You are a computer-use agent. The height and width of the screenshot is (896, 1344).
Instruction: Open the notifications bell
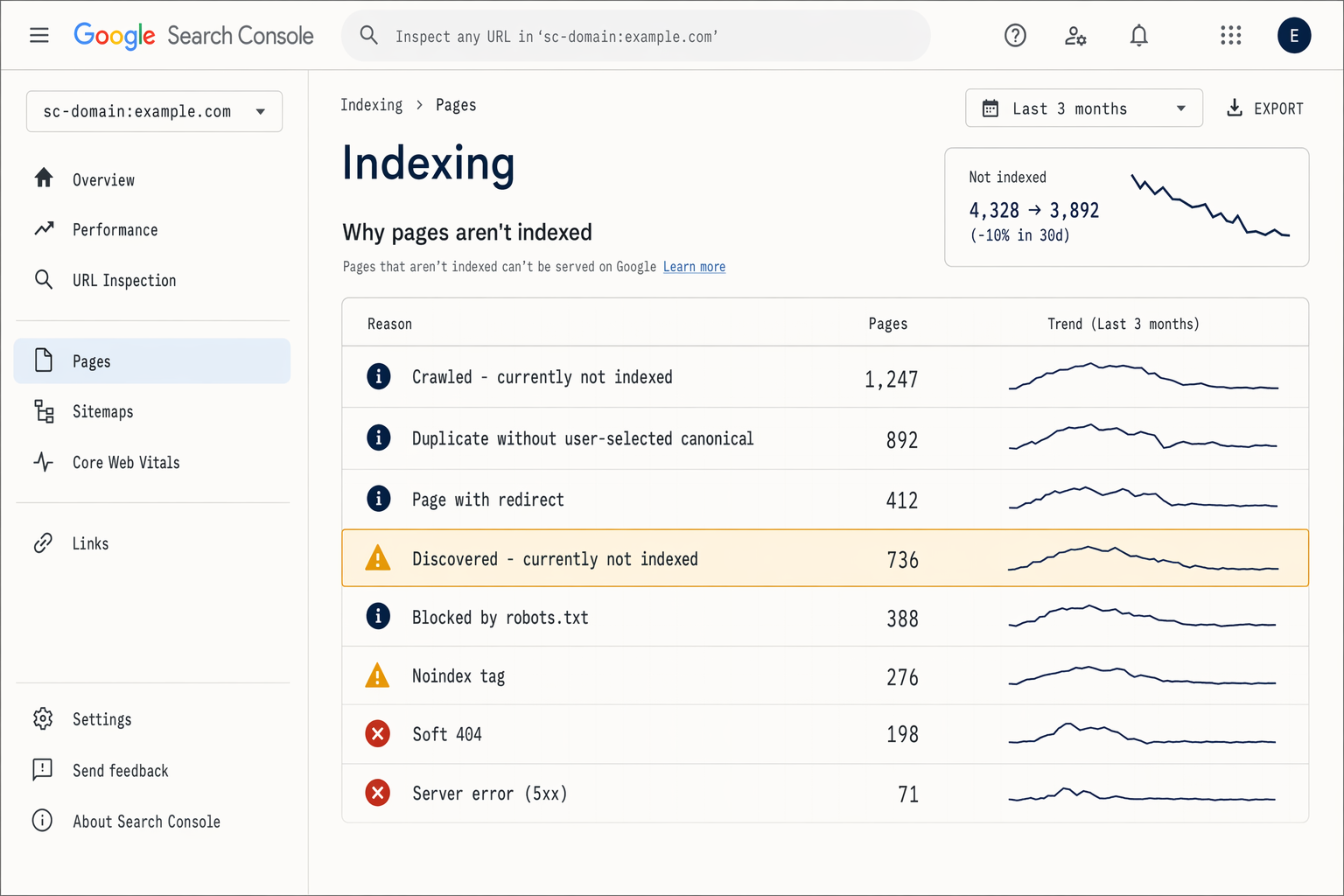click(1138, 36)
